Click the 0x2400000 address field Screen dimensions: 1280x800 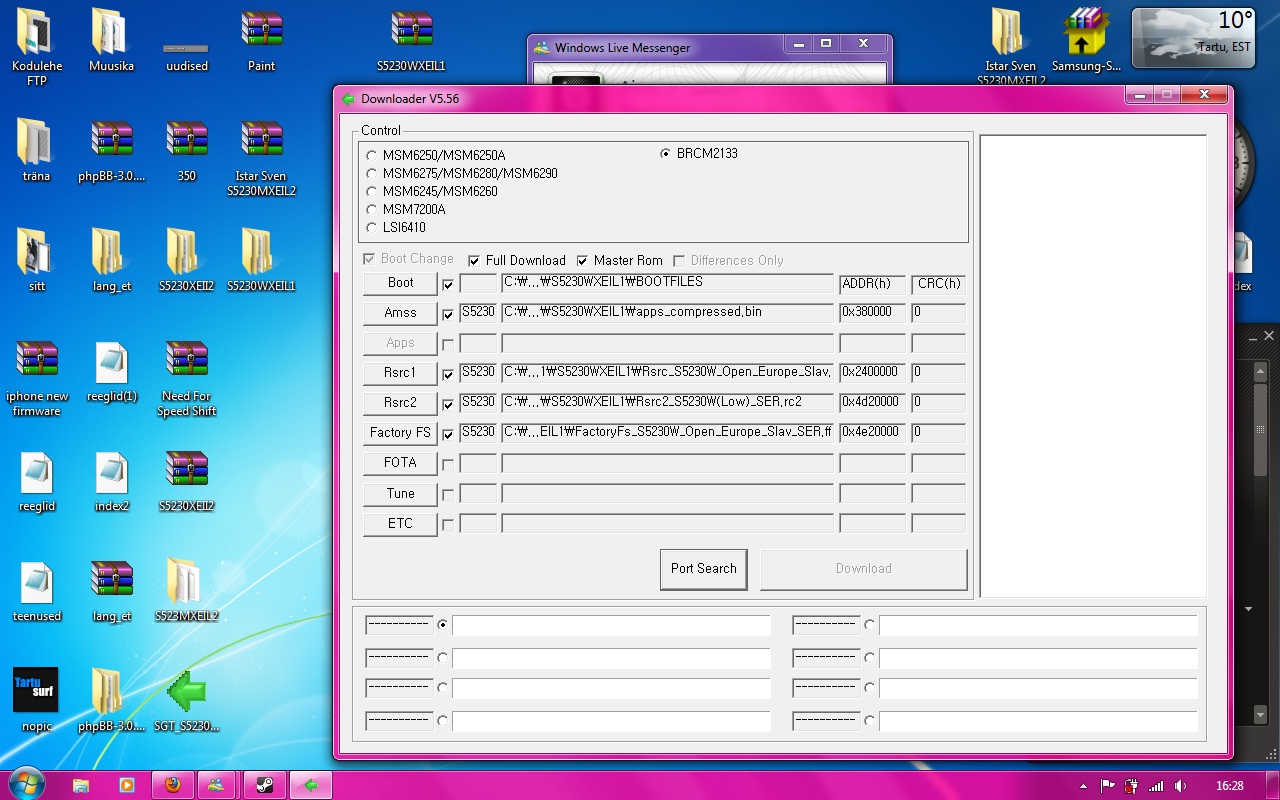tap(872, 373)
